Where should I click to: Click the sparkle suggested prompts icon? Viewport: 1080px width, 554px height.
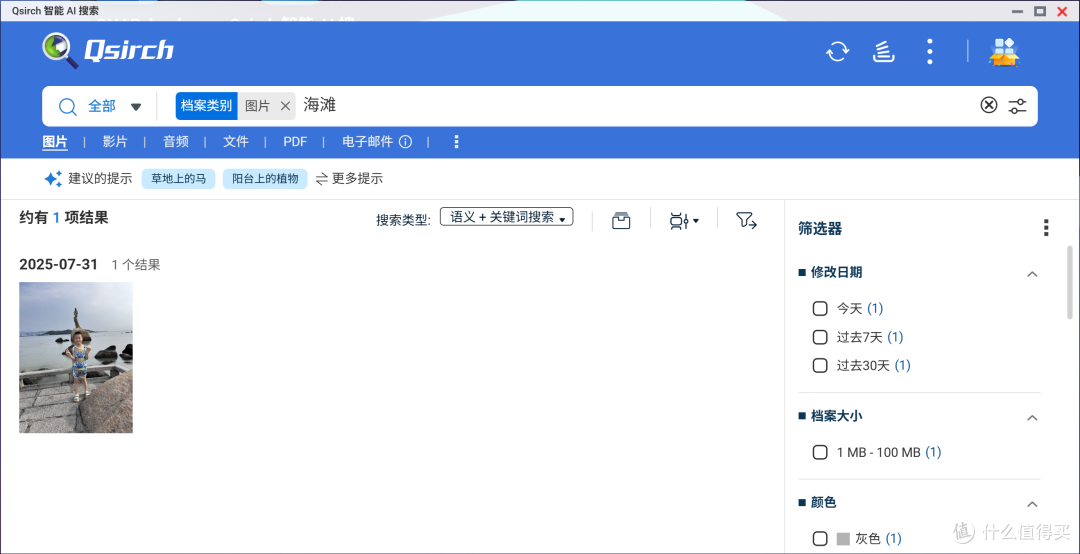[x=53, y=178]
